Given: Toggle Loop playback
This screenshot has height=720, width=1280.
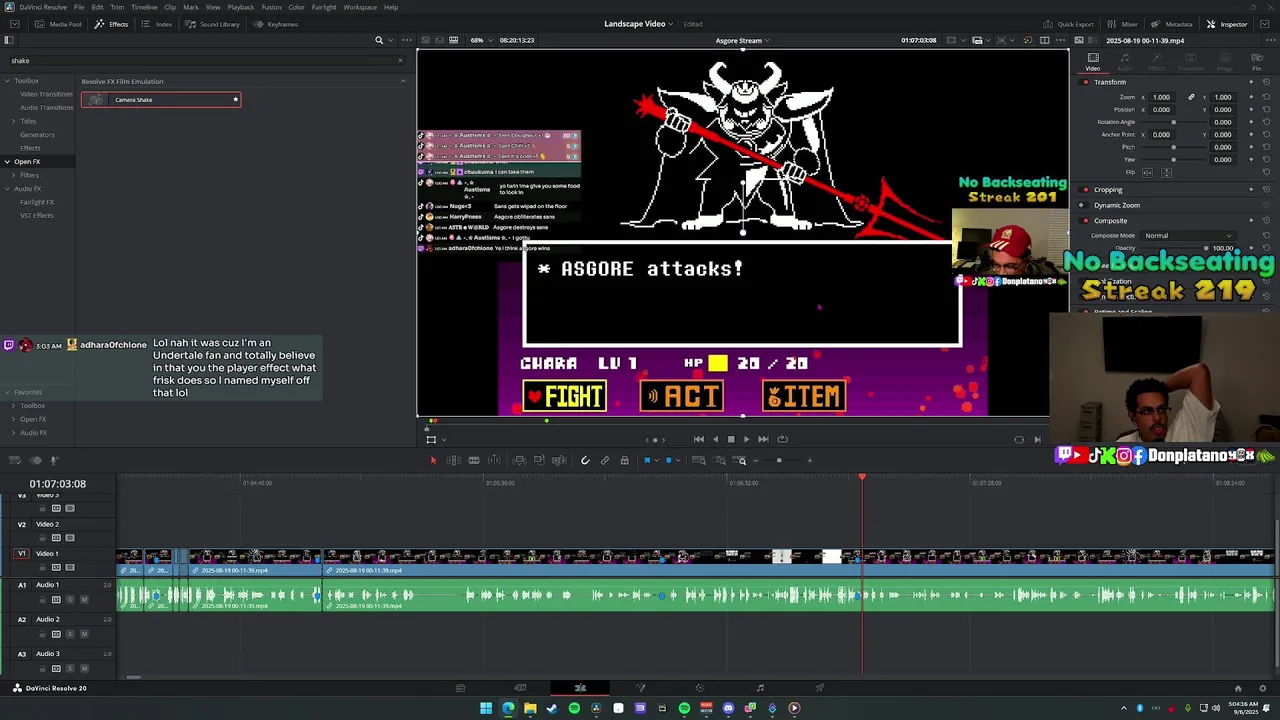Looking at the screenshot, I should [x=782, y=439].
